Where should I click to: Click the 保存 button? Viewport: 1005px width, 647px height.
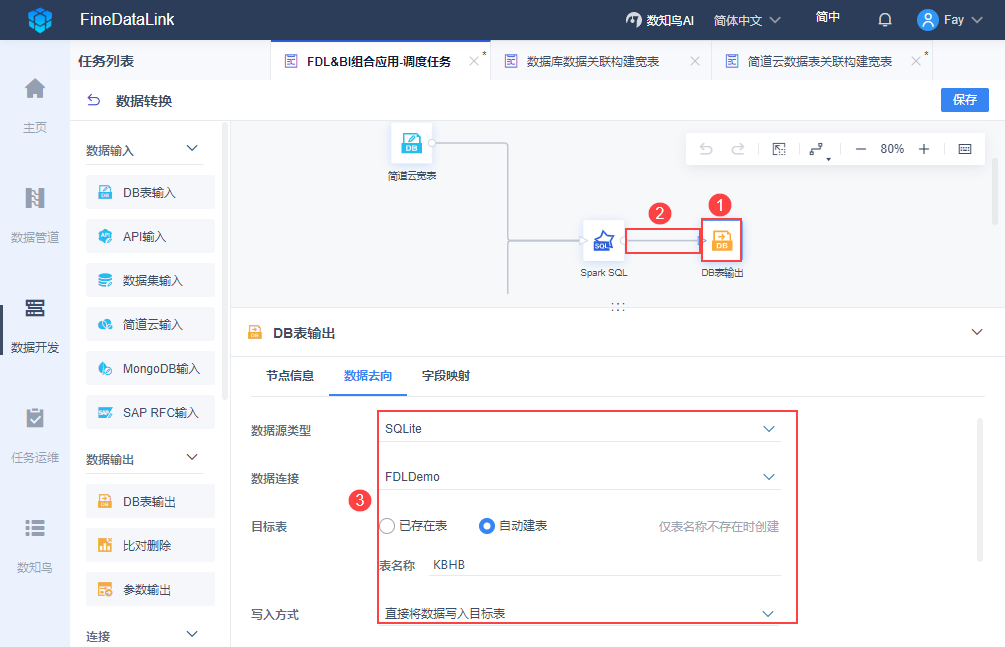tap(965, 100)
